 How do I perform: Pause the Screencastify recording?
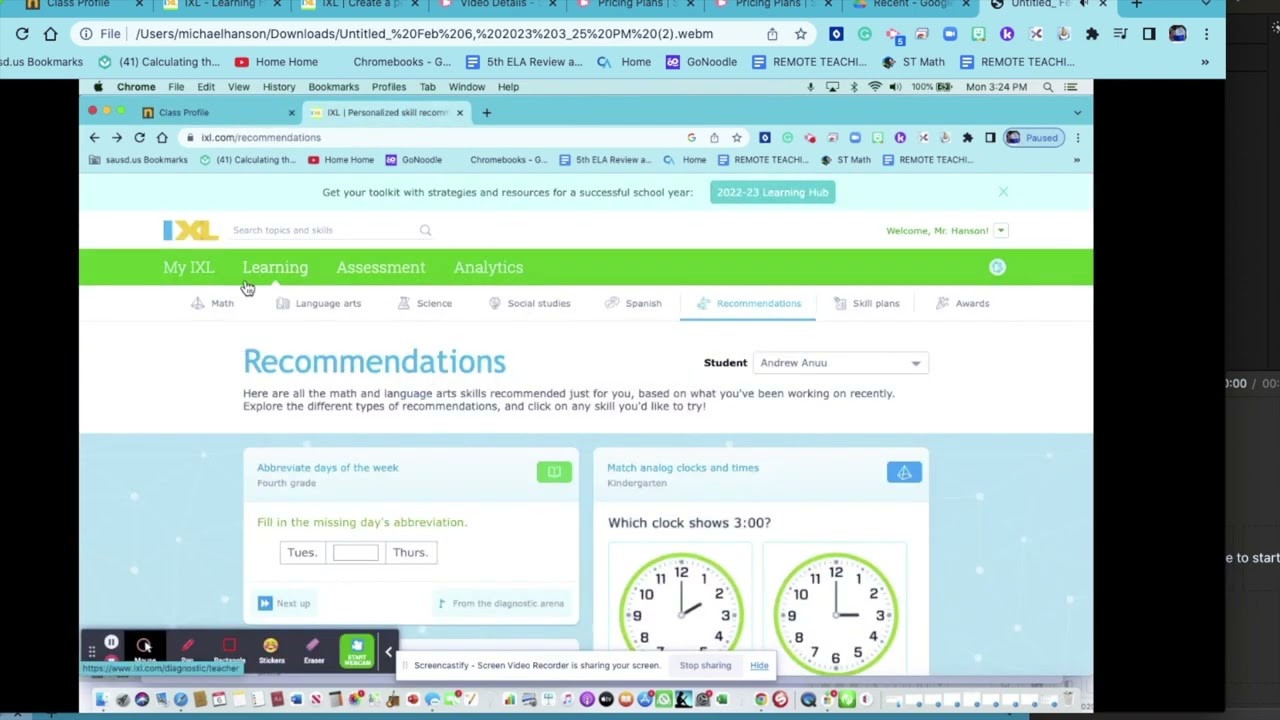tap(111, 643)
